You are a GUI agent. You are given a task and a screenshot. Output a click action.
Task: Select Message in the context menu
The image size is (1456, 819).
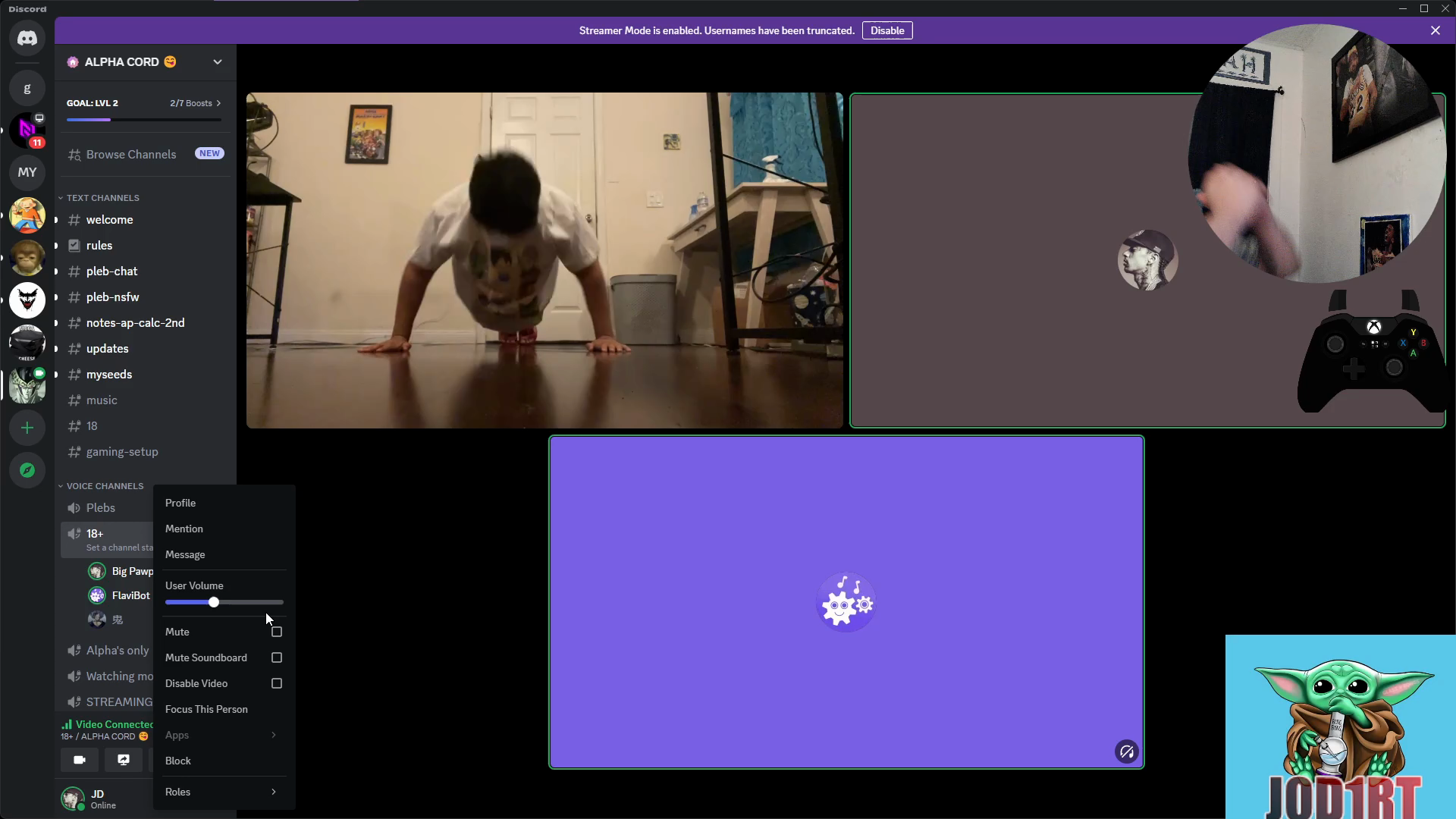[223, 554]
